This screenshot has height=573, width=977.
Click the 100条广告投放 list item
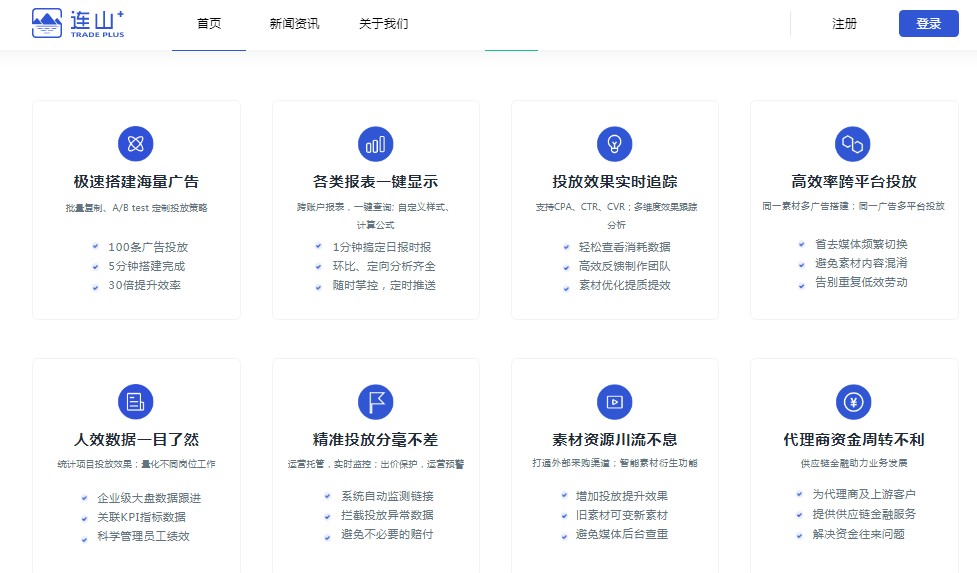(x=148, y=247)
